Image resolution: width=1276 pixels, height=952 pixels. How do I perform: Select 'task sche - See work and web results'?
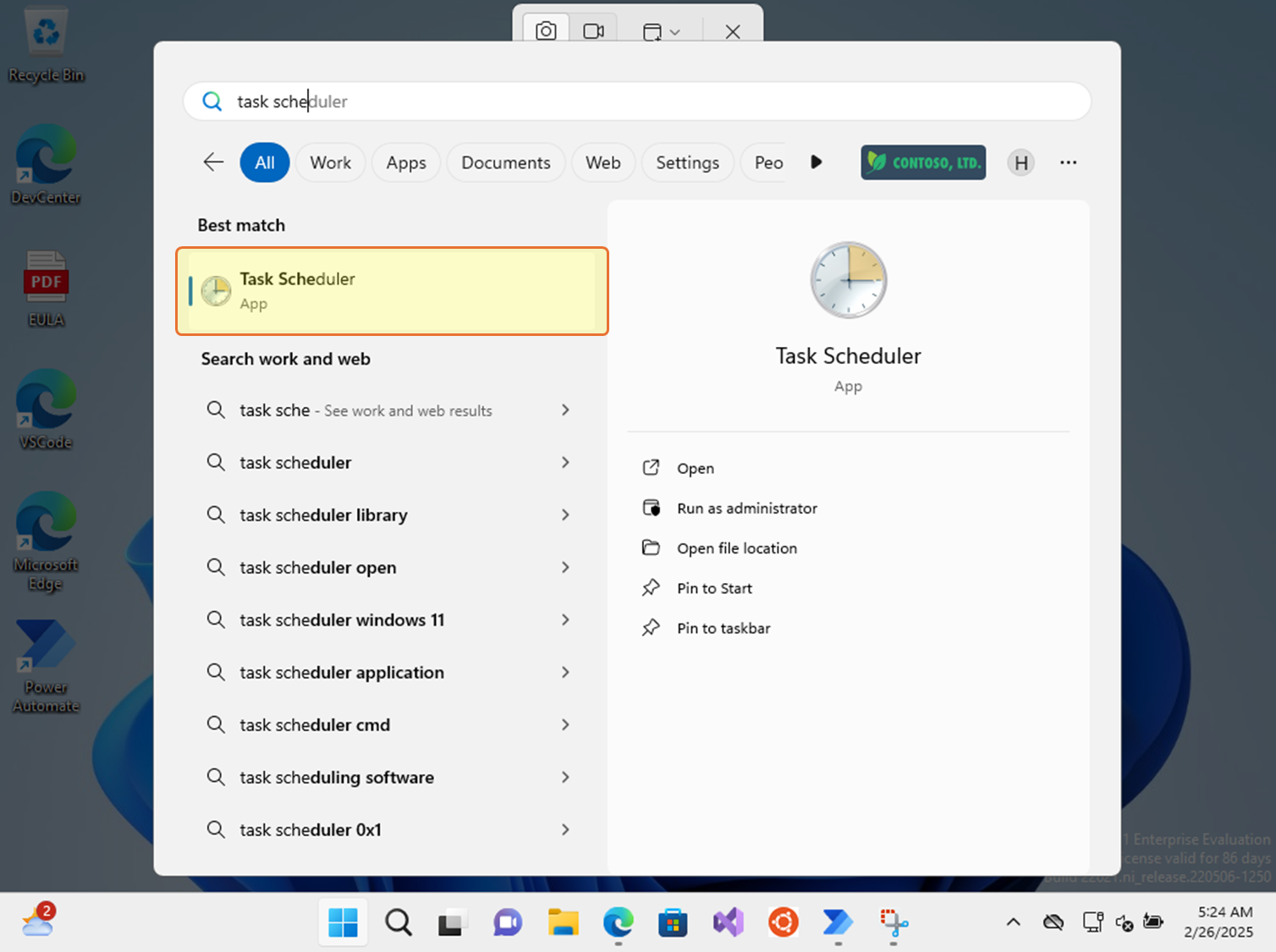[366, 410]
